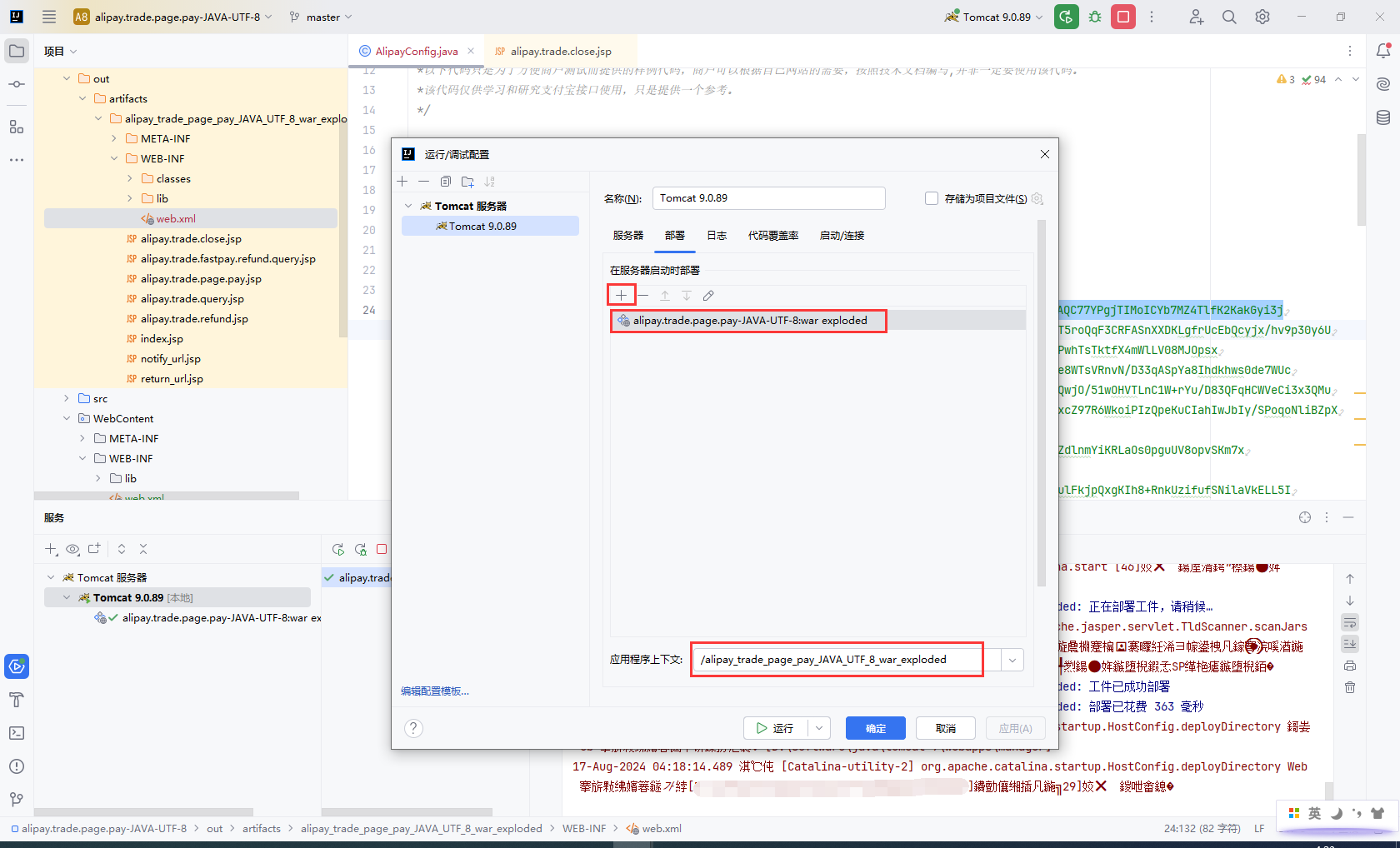Open help for Run/Debug Configurations dialog
1400x848 pixels.
click(413, 728)
